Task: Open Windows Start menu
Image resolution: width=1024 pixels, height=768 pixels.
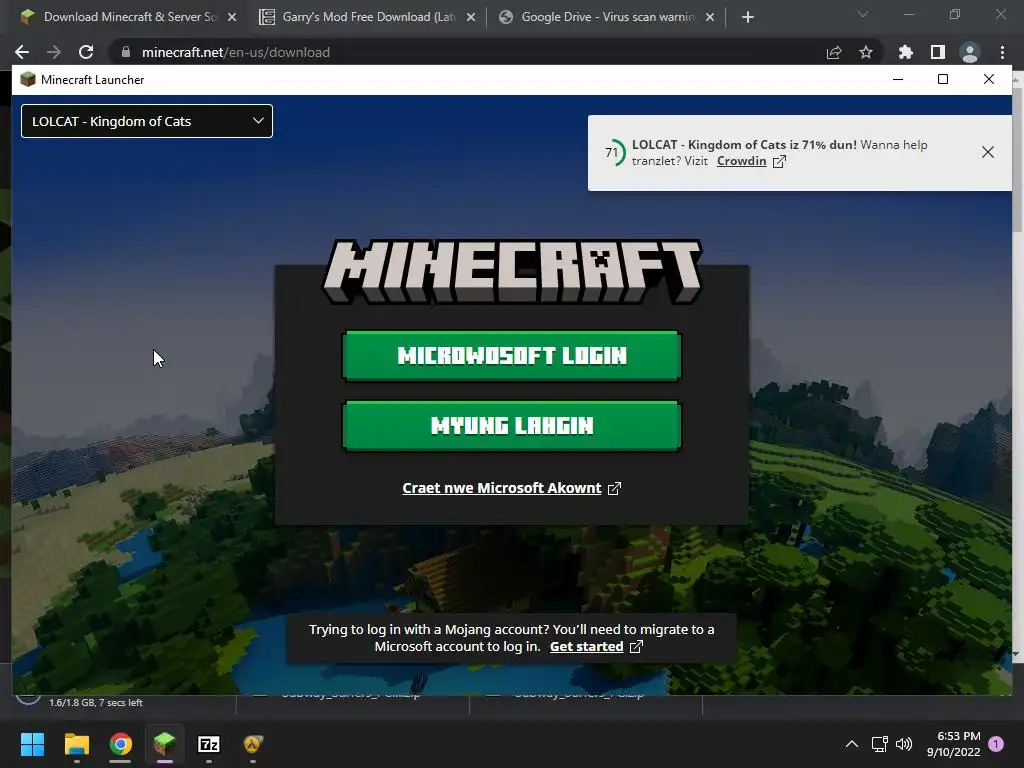Action: point(32,744)
